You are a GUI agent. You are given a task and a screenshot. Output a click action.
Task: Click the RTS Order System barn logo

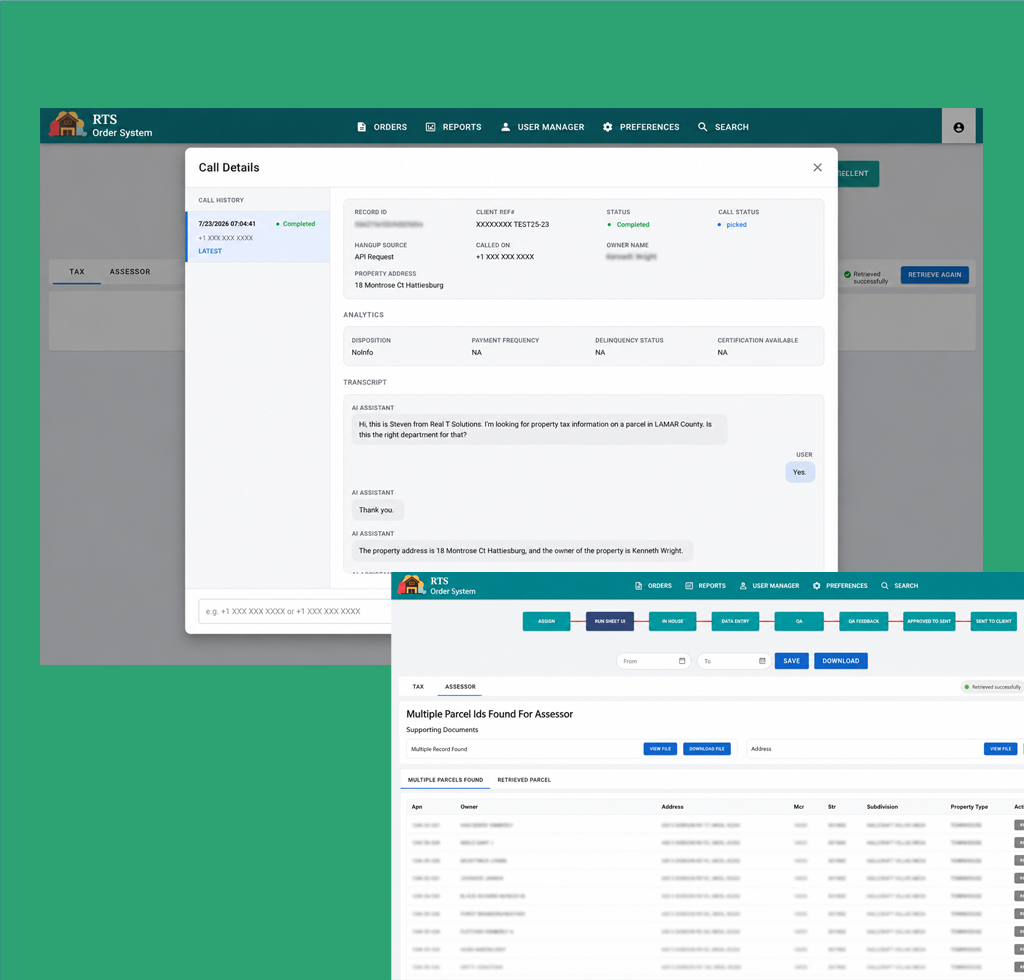(x=67, y=124)
